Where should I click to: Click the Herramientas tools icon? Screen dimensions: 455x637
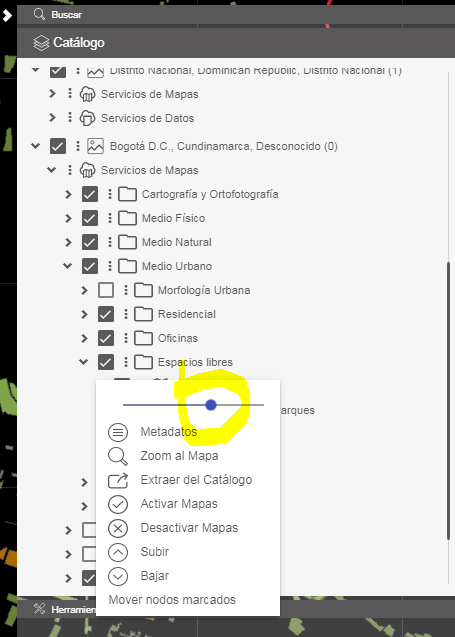tap(39, 609)
